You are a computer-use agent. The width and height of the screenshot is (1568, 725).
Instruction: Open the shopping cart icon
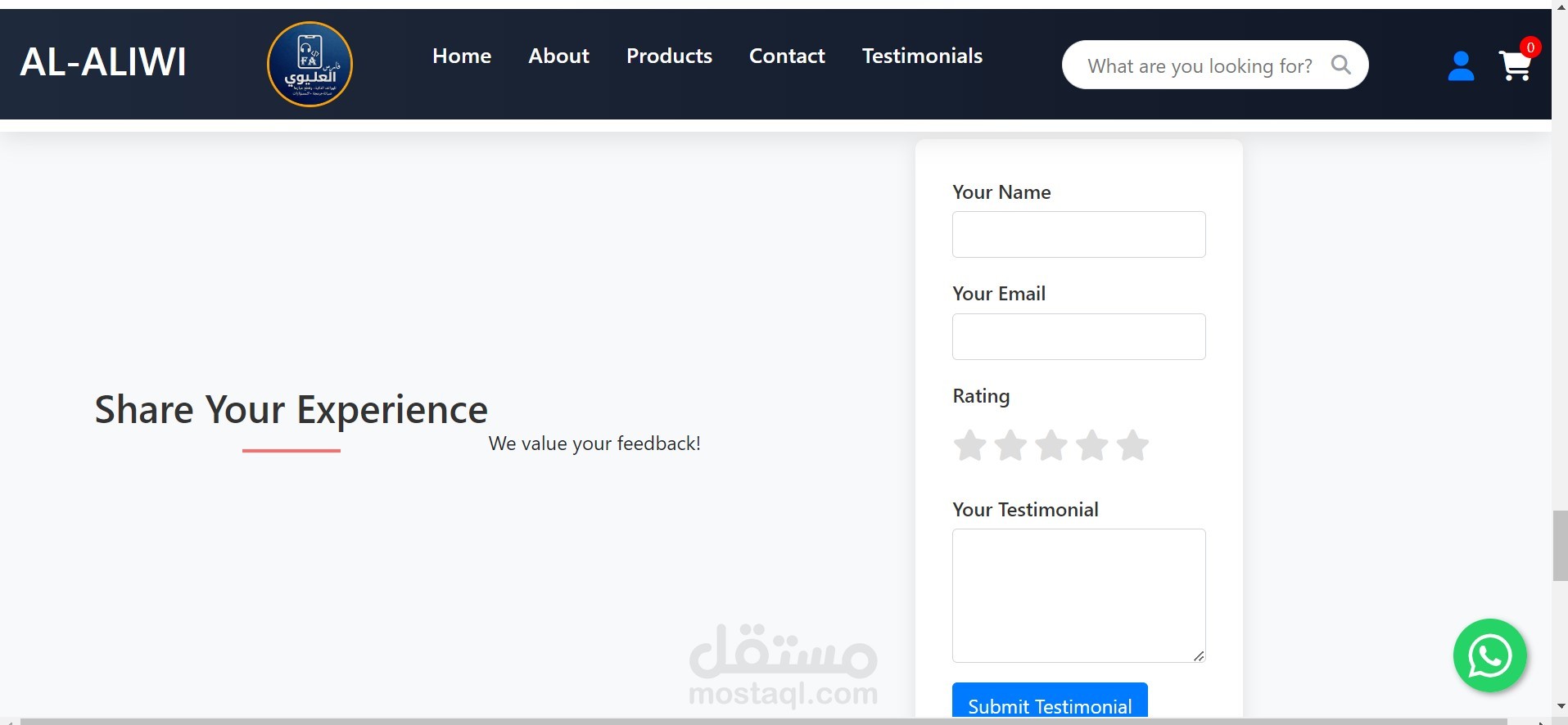tap(1515, 65)
